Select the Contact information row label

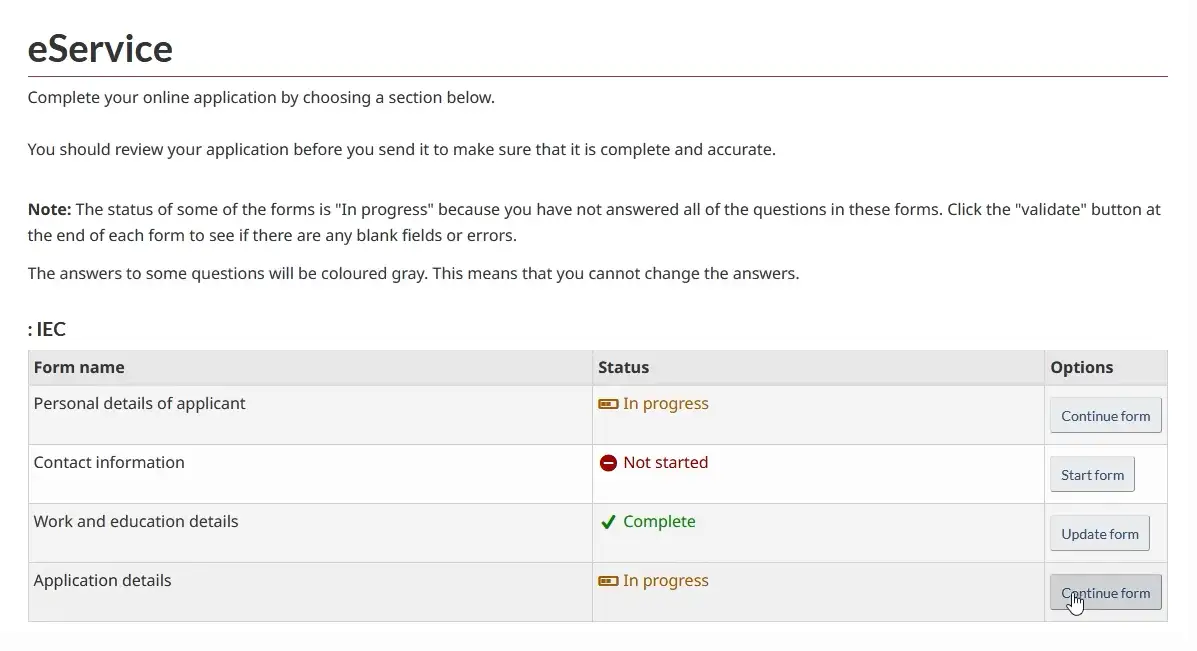point(109,462)
